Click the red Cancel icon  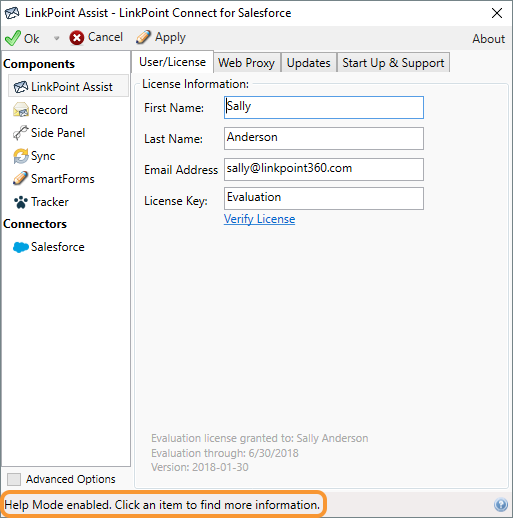77,38
